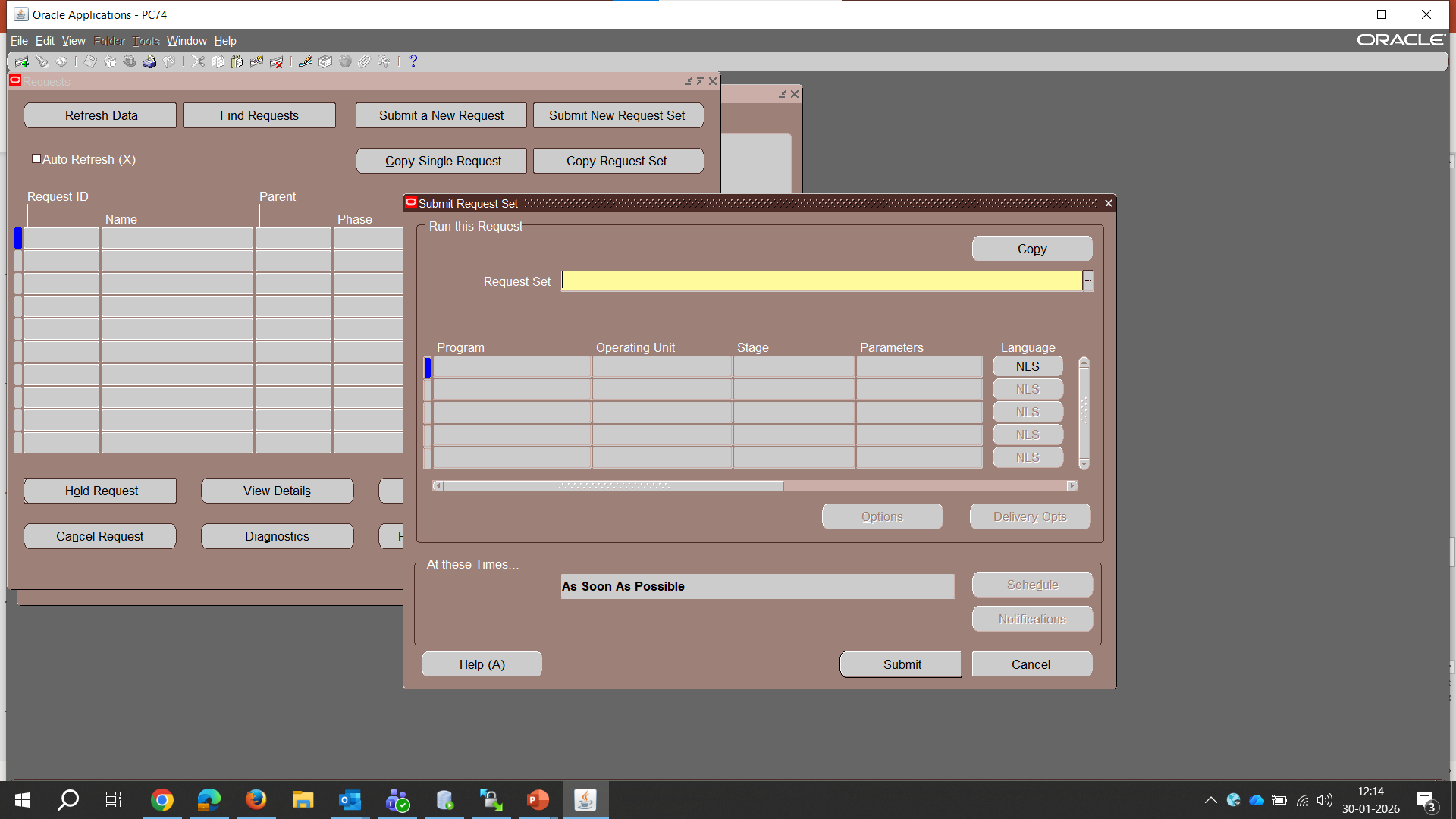
Task: Click the Save floppy disk icon
Action: (x=90, y=61)
